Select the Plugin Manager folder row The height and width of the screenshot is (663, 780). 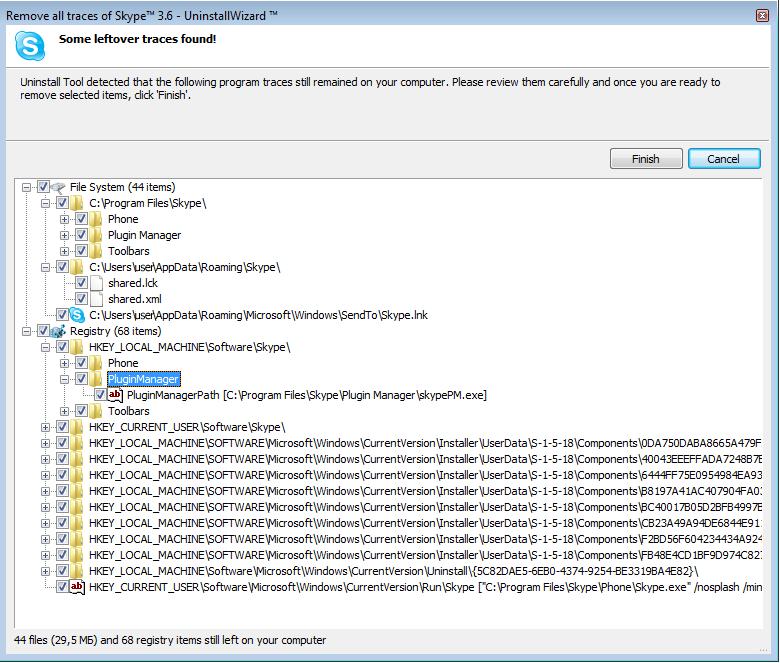point(144,235)
